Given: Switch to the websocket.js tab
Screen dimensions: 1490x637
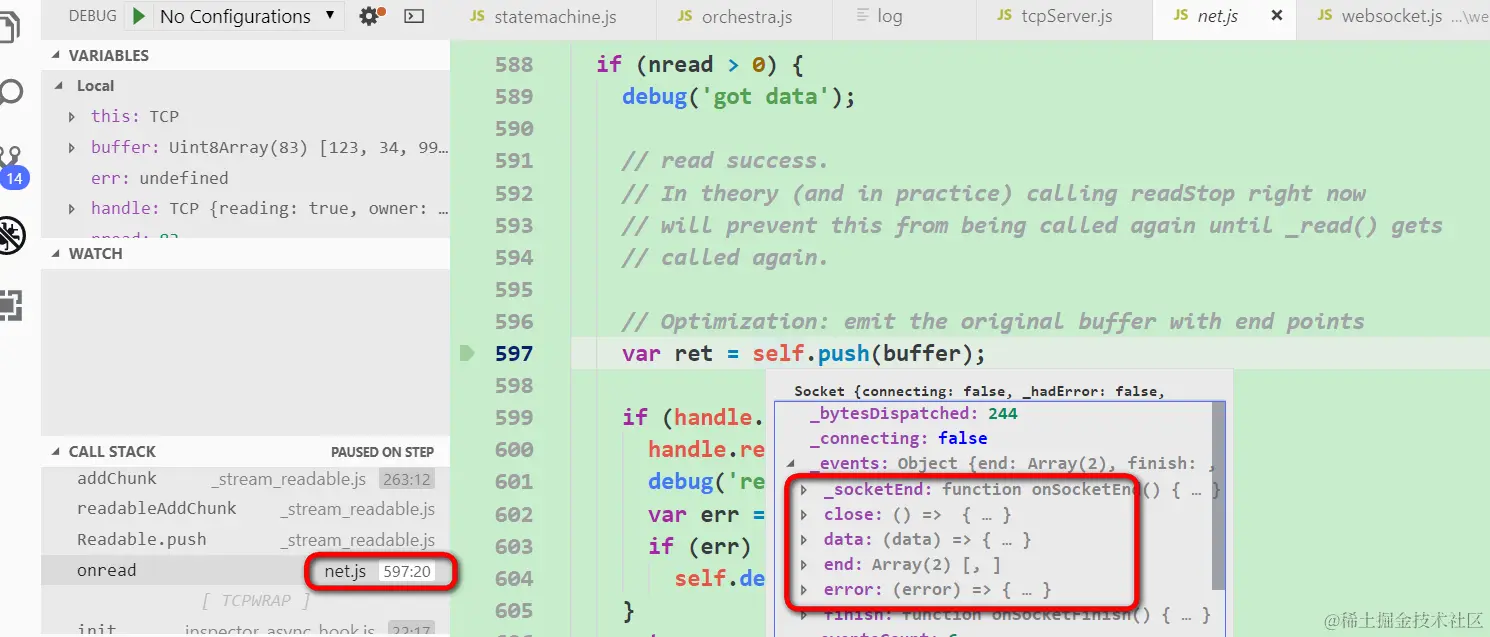Looking at the screenshot, I should (1392, 17).
